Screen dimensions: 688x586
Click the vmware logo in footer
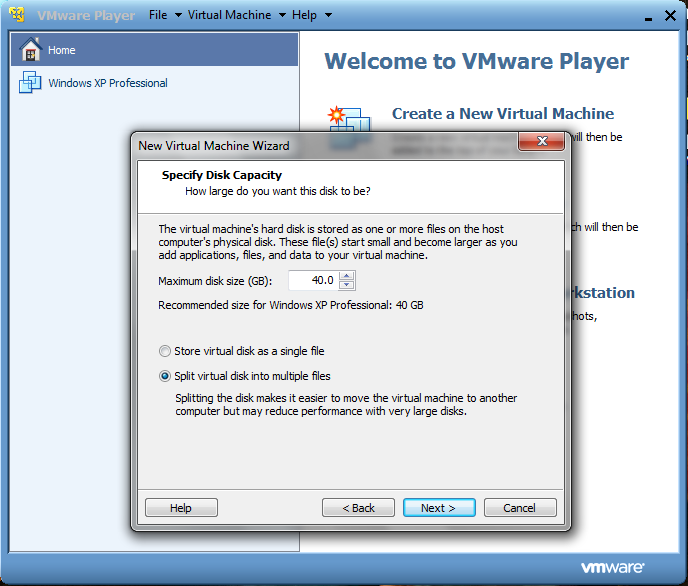click(613, 567)
